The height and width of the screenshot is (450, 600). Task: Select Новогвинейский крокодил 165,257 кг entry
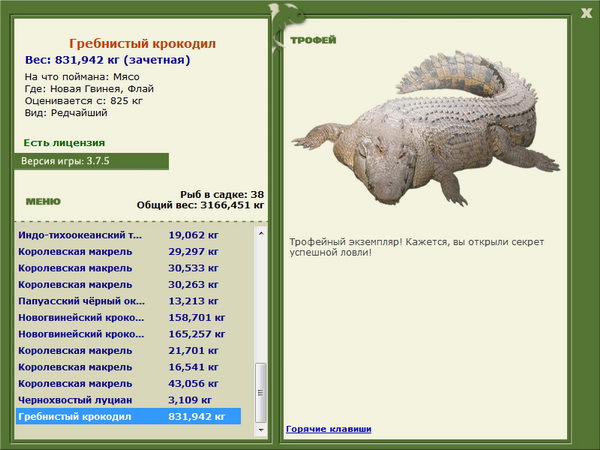(129, 334)
